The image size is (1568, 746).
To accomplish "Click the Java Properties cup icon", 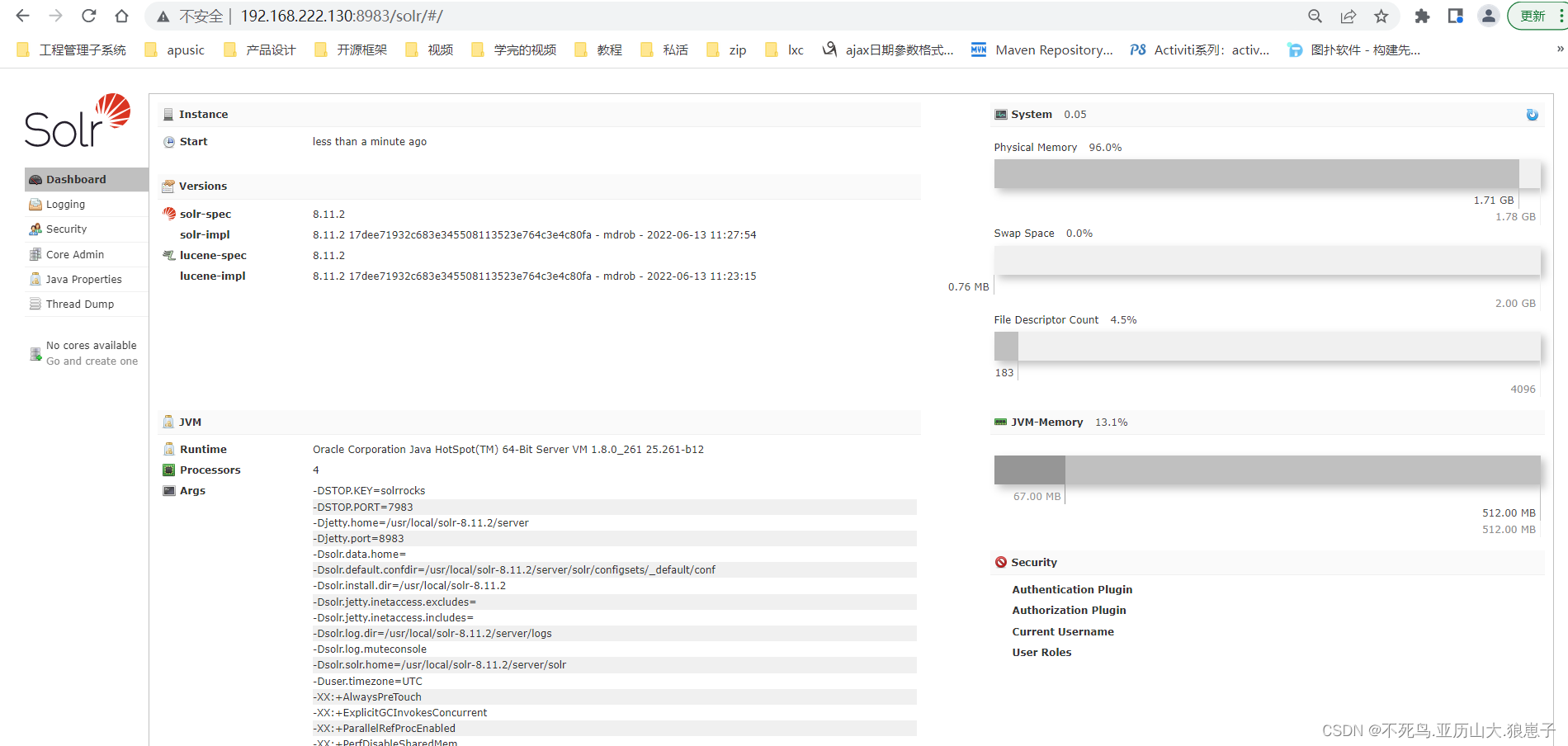I will pos(35,279).
